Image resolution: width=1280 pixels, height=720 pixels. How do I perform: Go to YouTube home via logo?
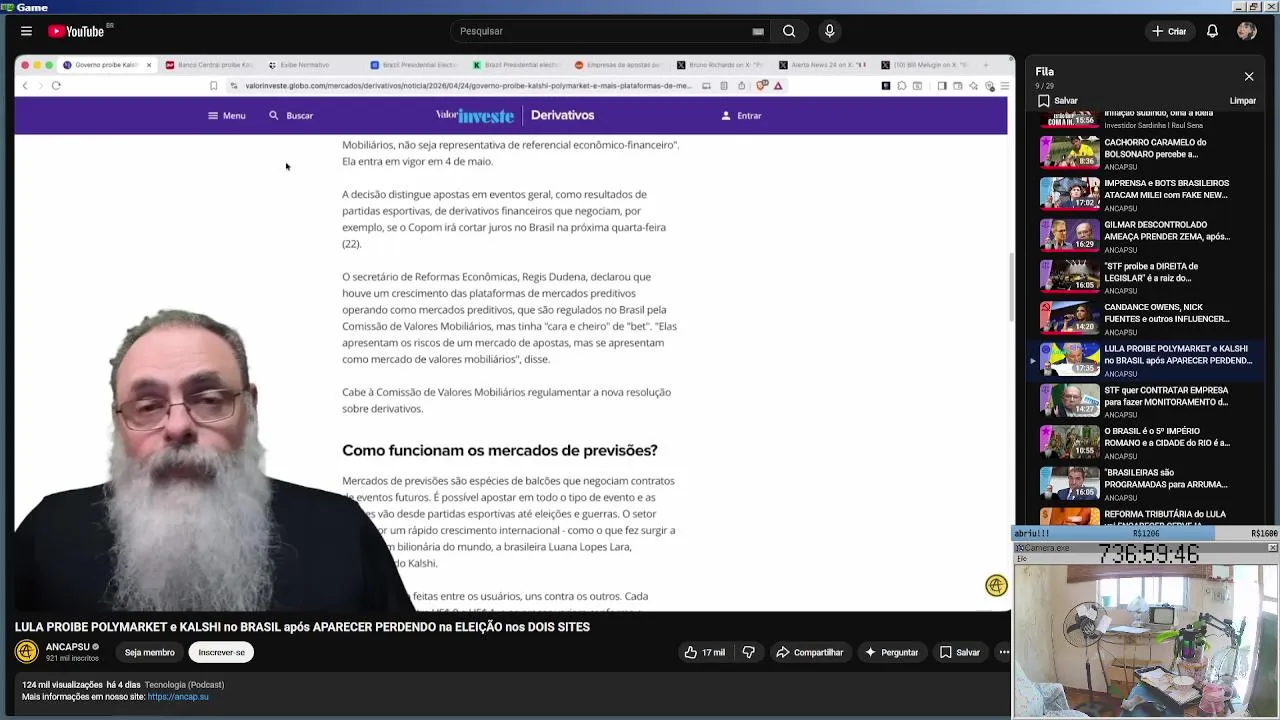(76, 31)
